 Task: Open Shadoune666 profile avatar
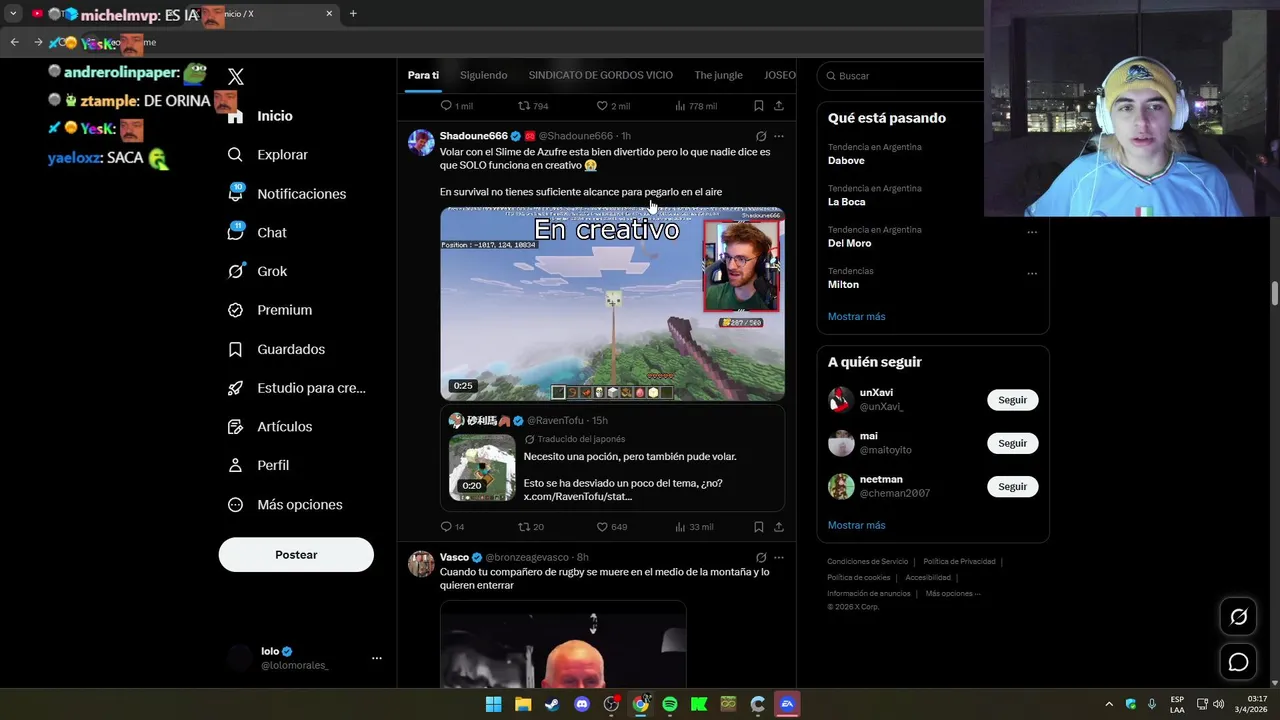coord(421,142)
